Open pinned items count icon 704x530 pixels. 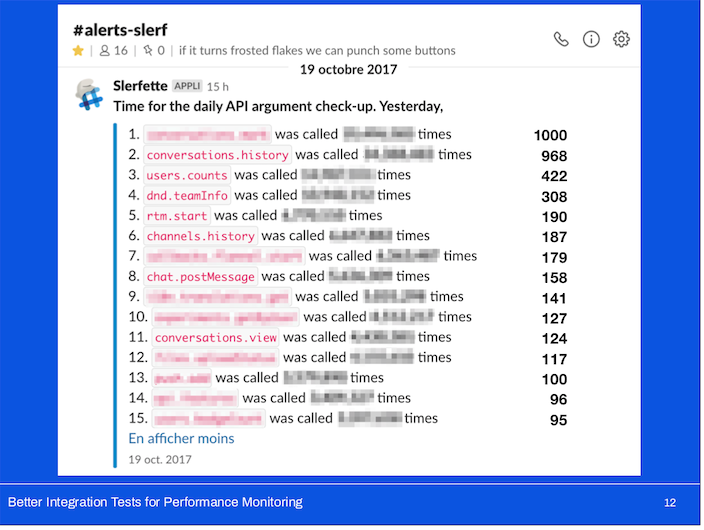(x=154, y=51)
